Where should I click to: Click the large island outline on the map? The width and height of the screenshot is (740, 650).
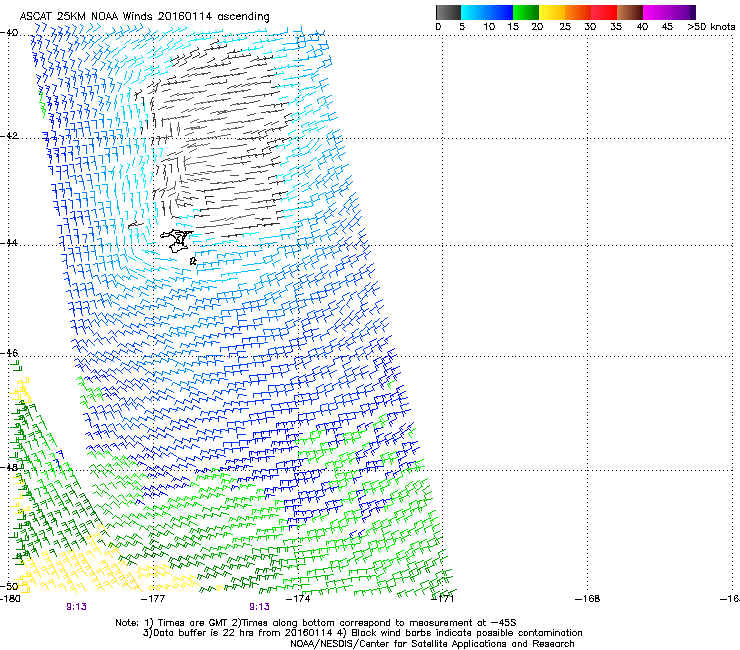click(177, 240)
